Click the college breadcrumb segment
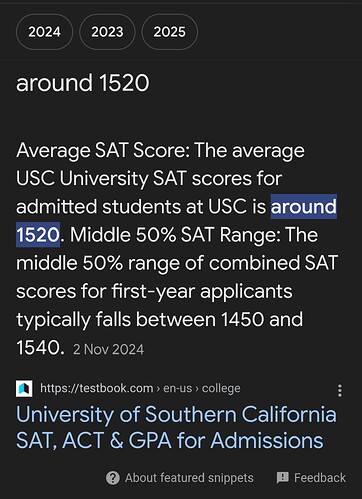 pos(221,388)
